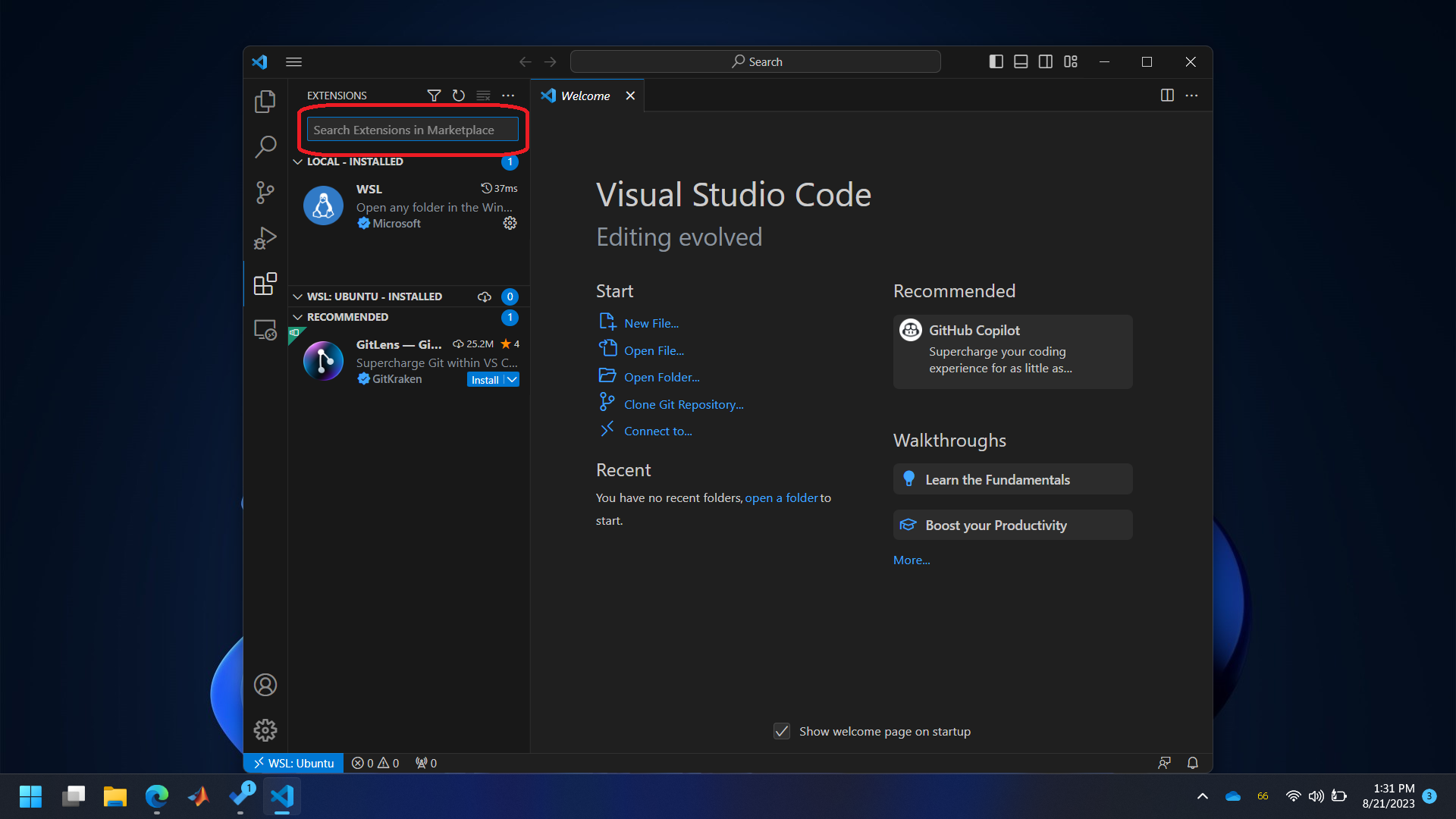Open Source Control view

coord(265,193)
